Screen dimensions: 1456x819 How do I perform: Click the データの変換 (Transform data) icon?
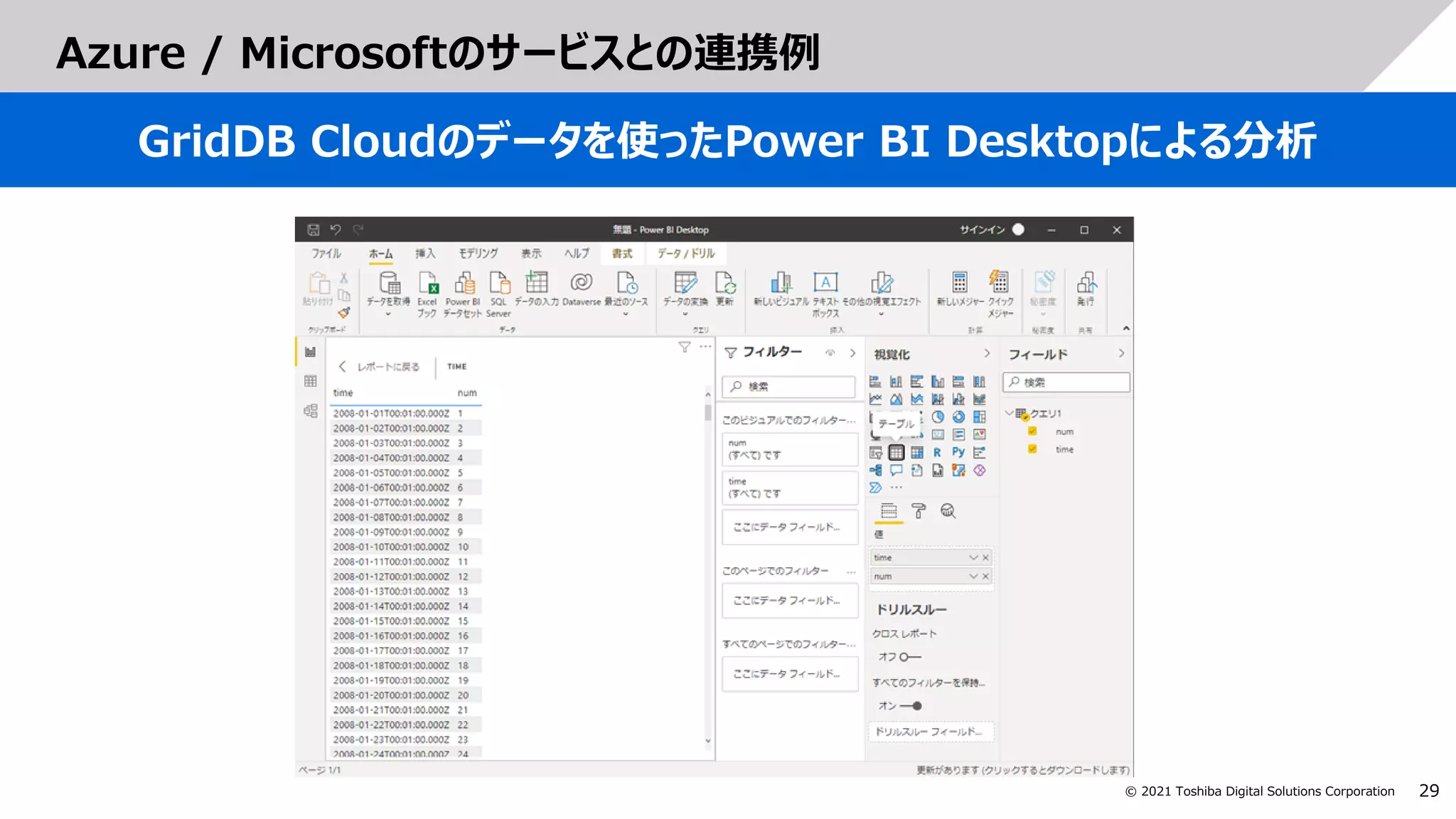(685, 282)
